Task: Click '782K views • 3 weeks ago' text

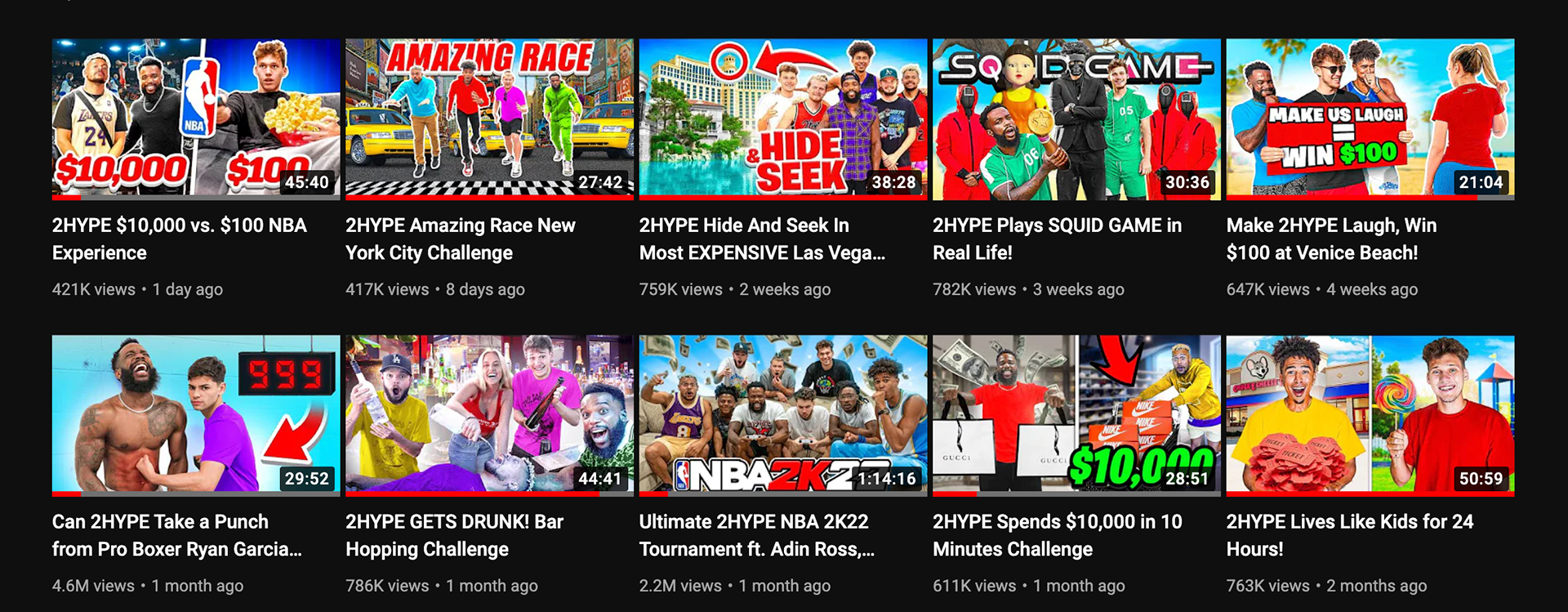Action: (x=1028, y=289)
